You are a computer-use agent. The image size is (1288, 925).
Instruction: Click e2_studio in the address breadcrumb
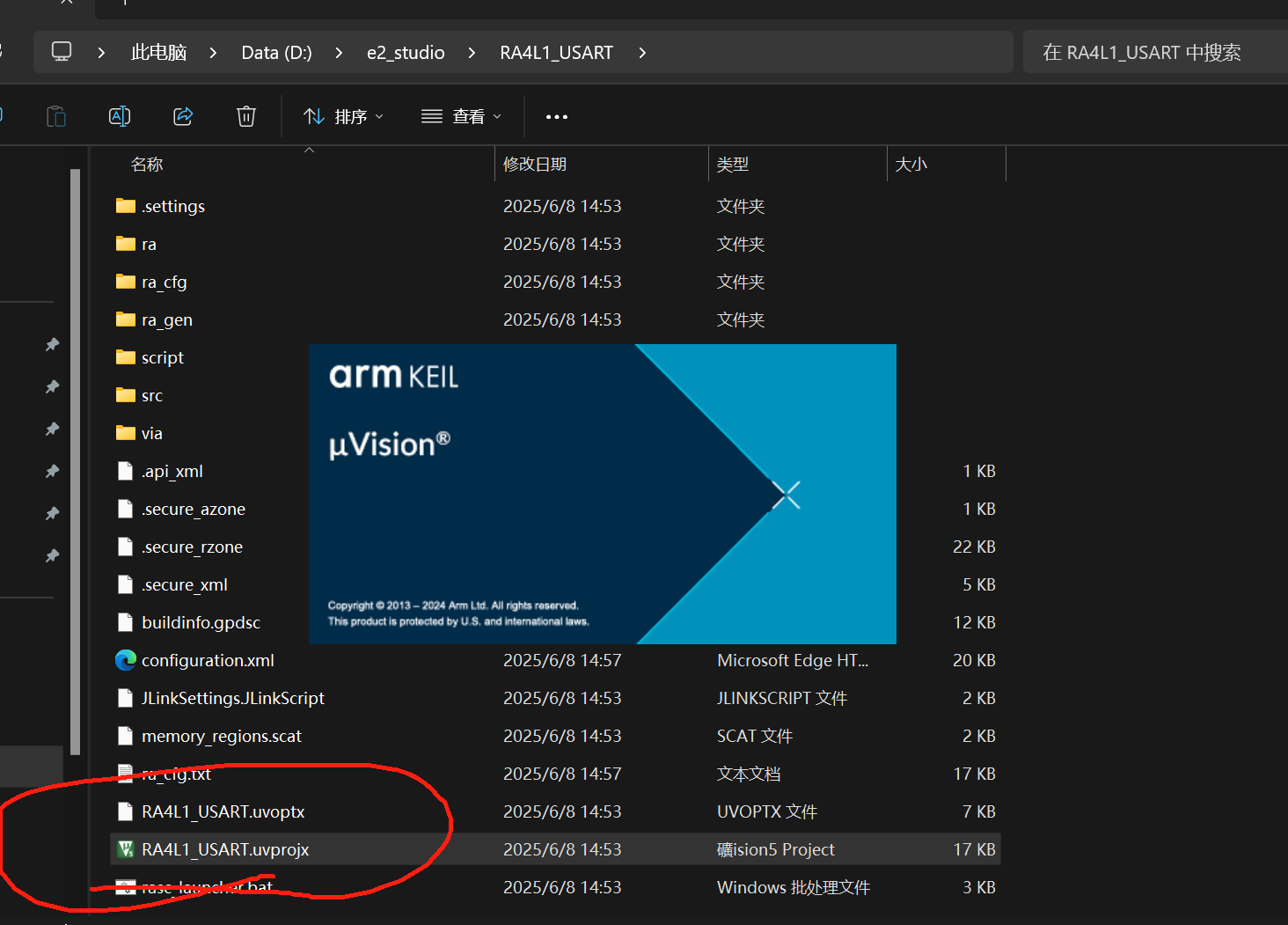[x=406, y=53]
